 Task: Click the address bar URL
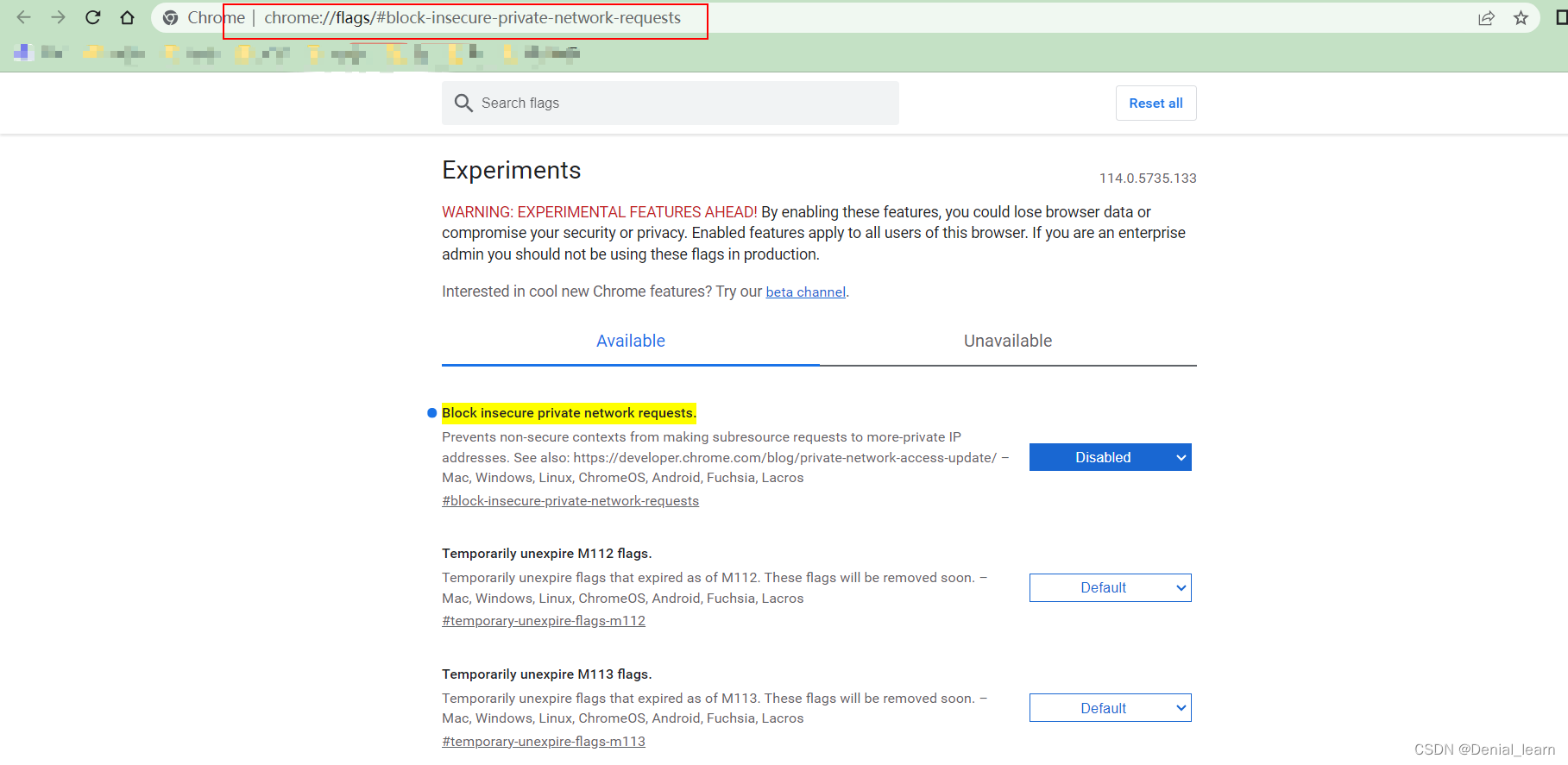click(x=472, y=18)
